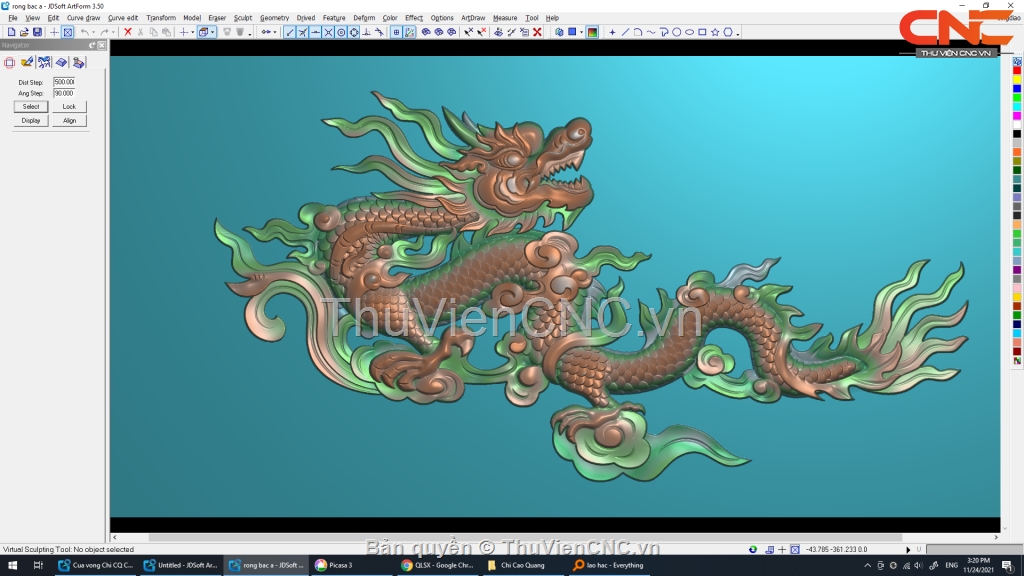Toggle midpoint snap icon

(315, 32)
